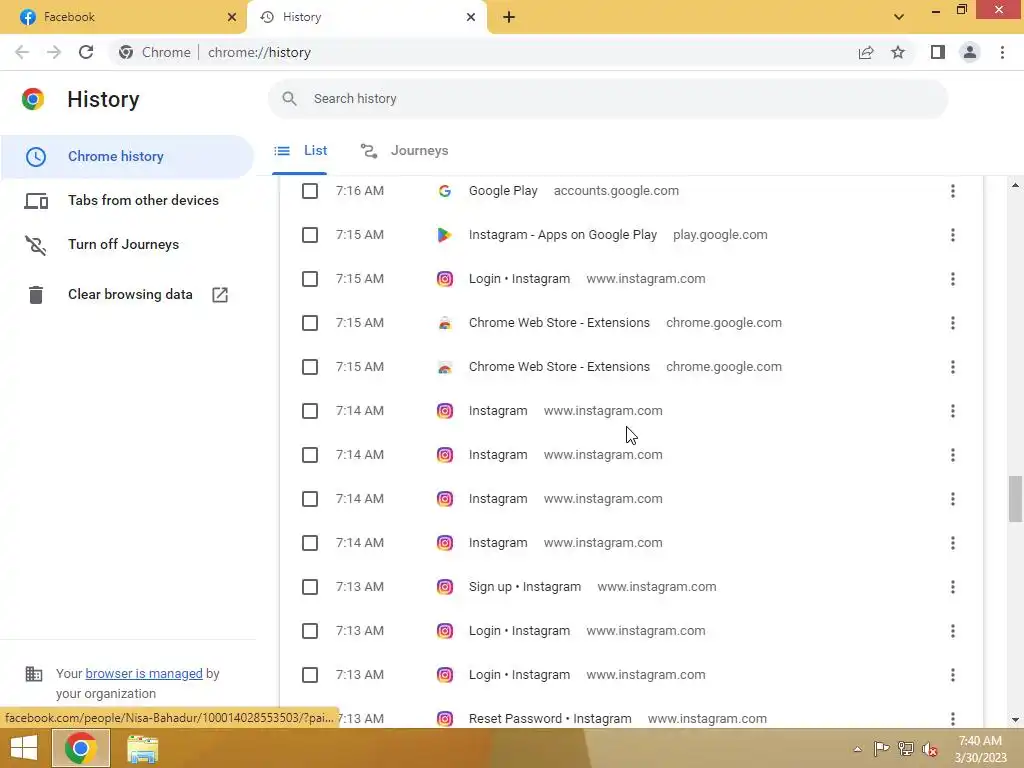Switch to the Journeys tab
The height and width of the screenshot is (768, 1024).
404,151
